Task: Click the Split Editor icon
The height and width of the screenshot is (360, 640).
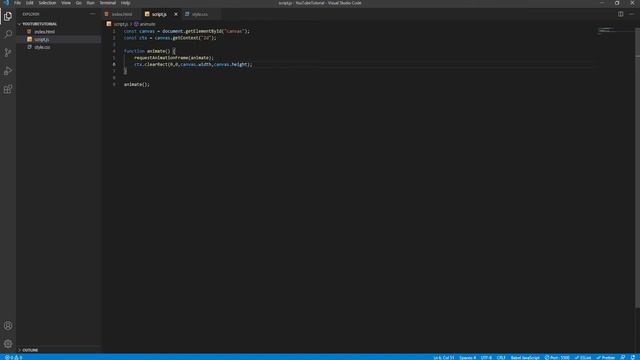Action: [620, 14]
